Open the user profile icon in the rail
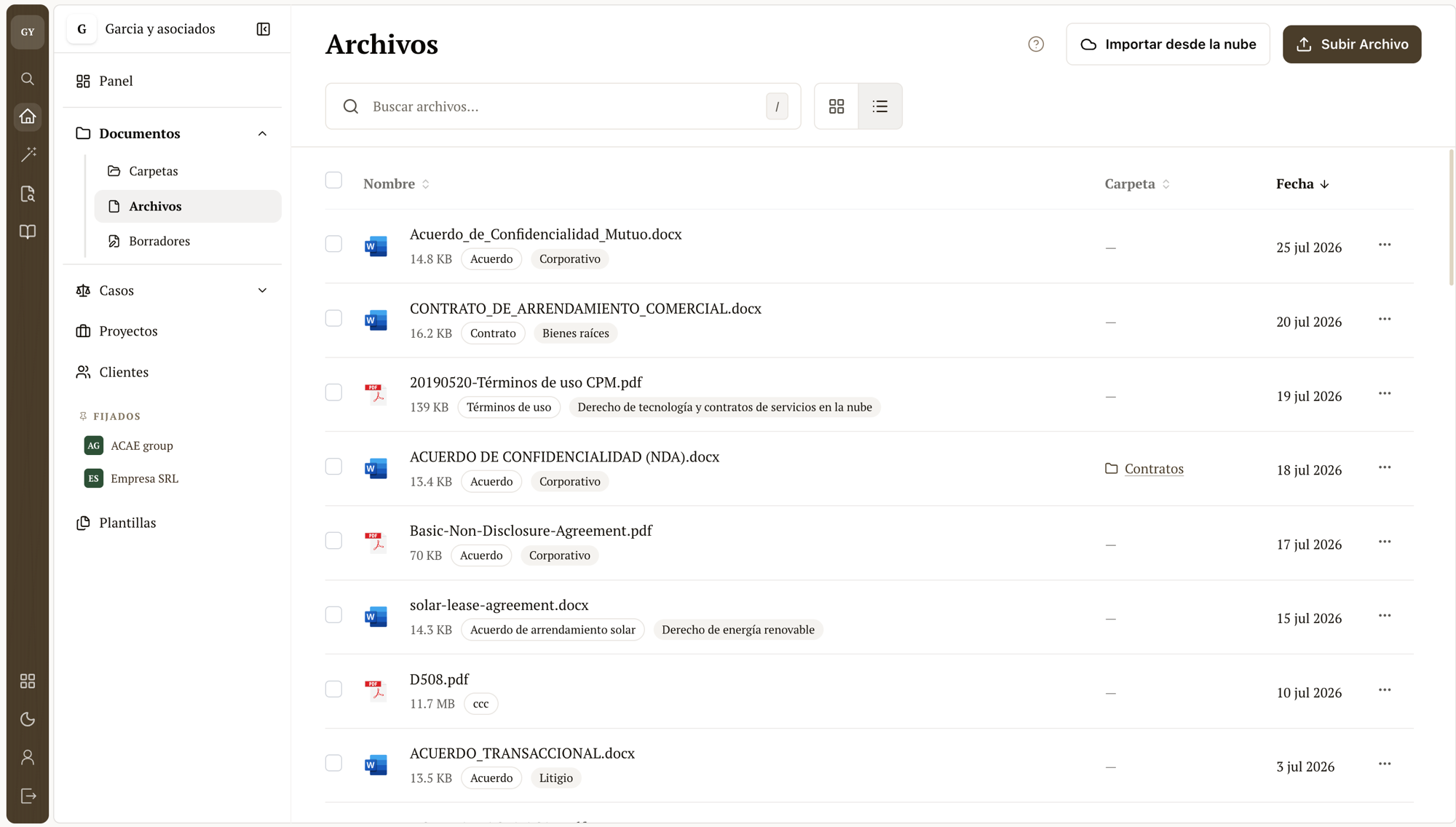The image size is (1456, 827). [x=28, y=757]
